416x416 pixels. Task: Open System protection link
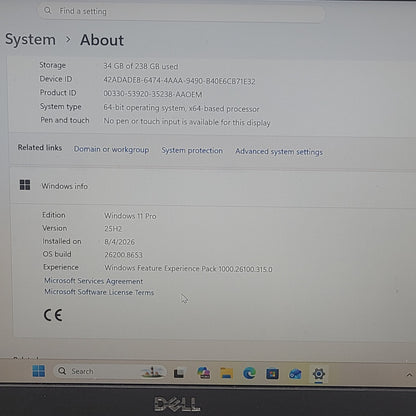pos(192,151)
